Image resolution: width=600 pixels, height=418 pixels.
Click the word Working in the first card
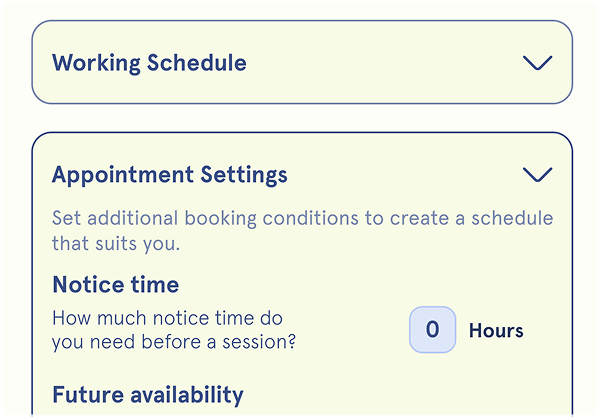click(96, 63)
